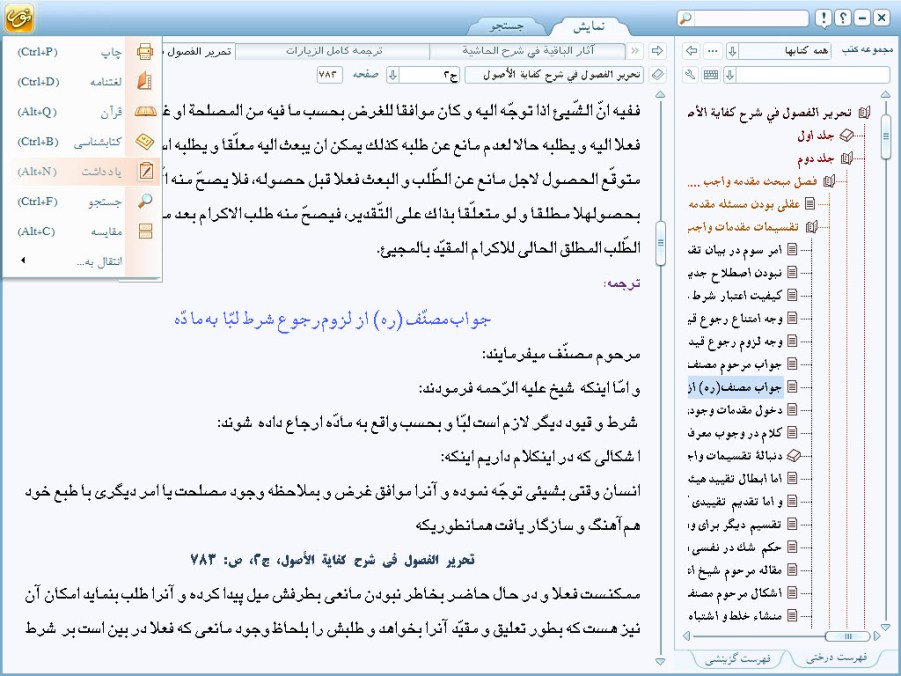901x676 pixels.
Task: Open the sidebar search field dropdown arrow
Action: (x=730, y=75)
